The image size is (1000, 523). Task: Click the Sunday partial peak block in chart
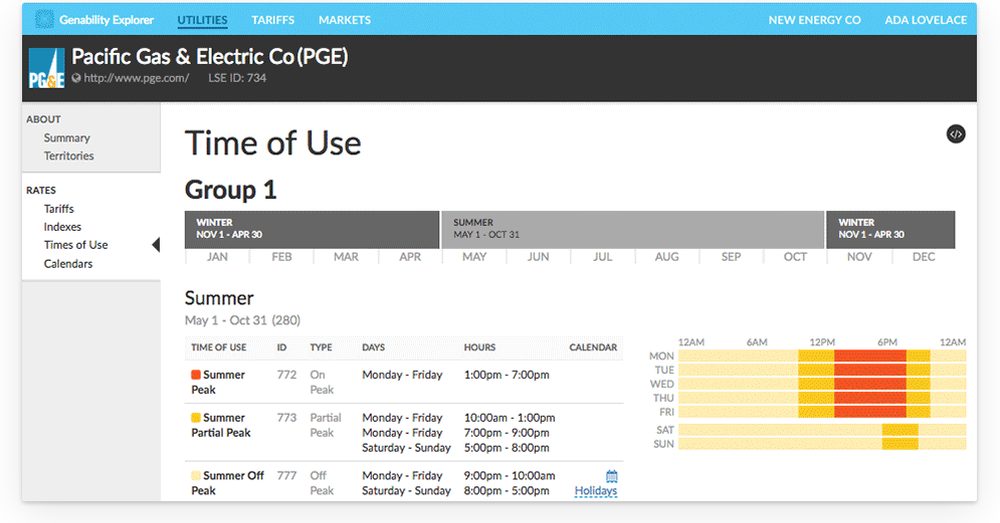tap(900, 444)
